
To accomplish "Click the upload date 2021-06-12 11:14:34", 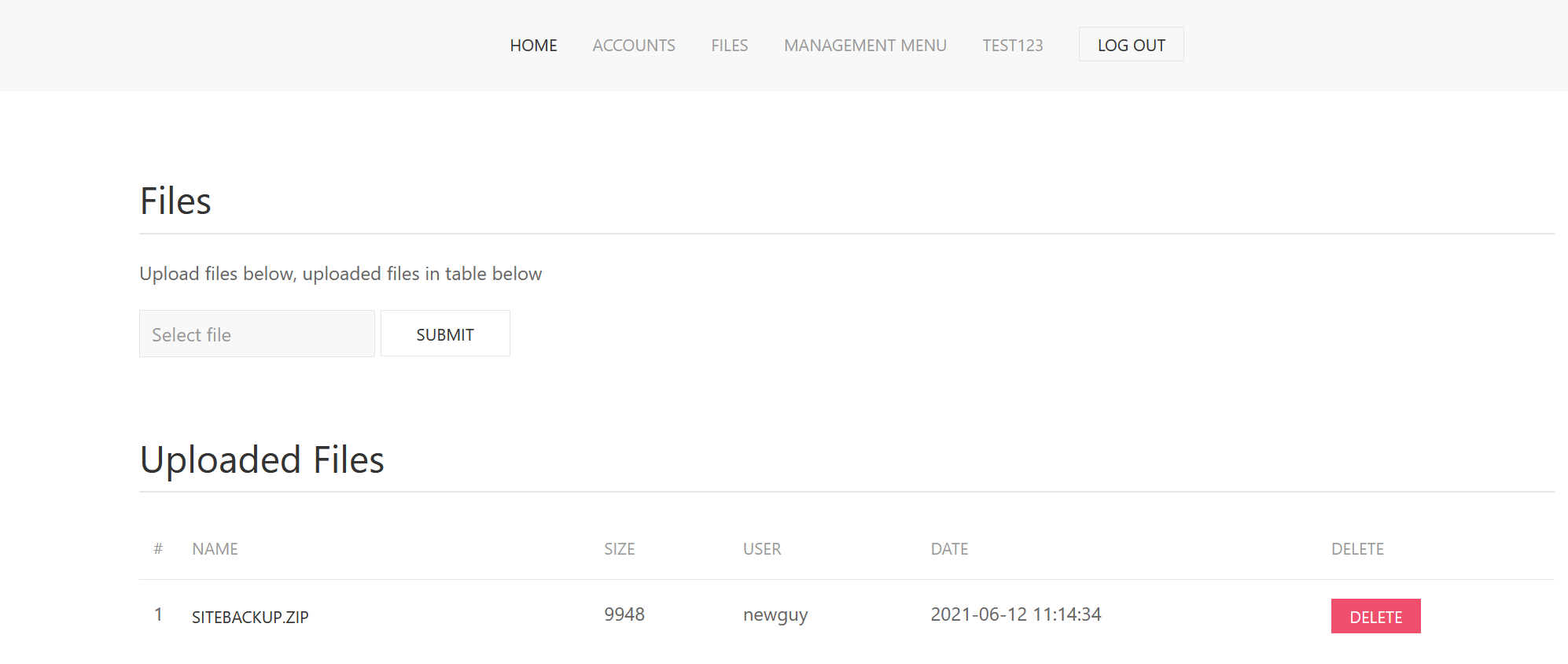I will (x=1016, y=614).
